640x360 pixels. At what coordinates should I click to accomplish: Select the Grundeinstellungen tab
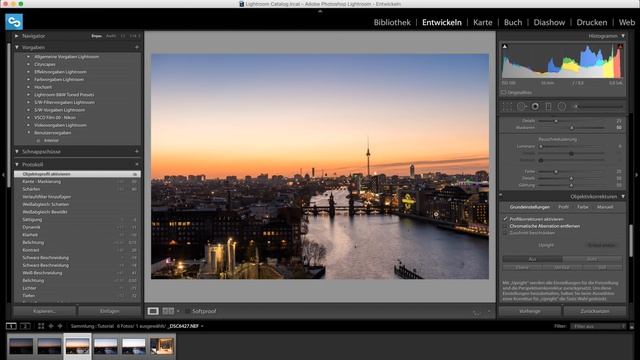click(529, 207)
